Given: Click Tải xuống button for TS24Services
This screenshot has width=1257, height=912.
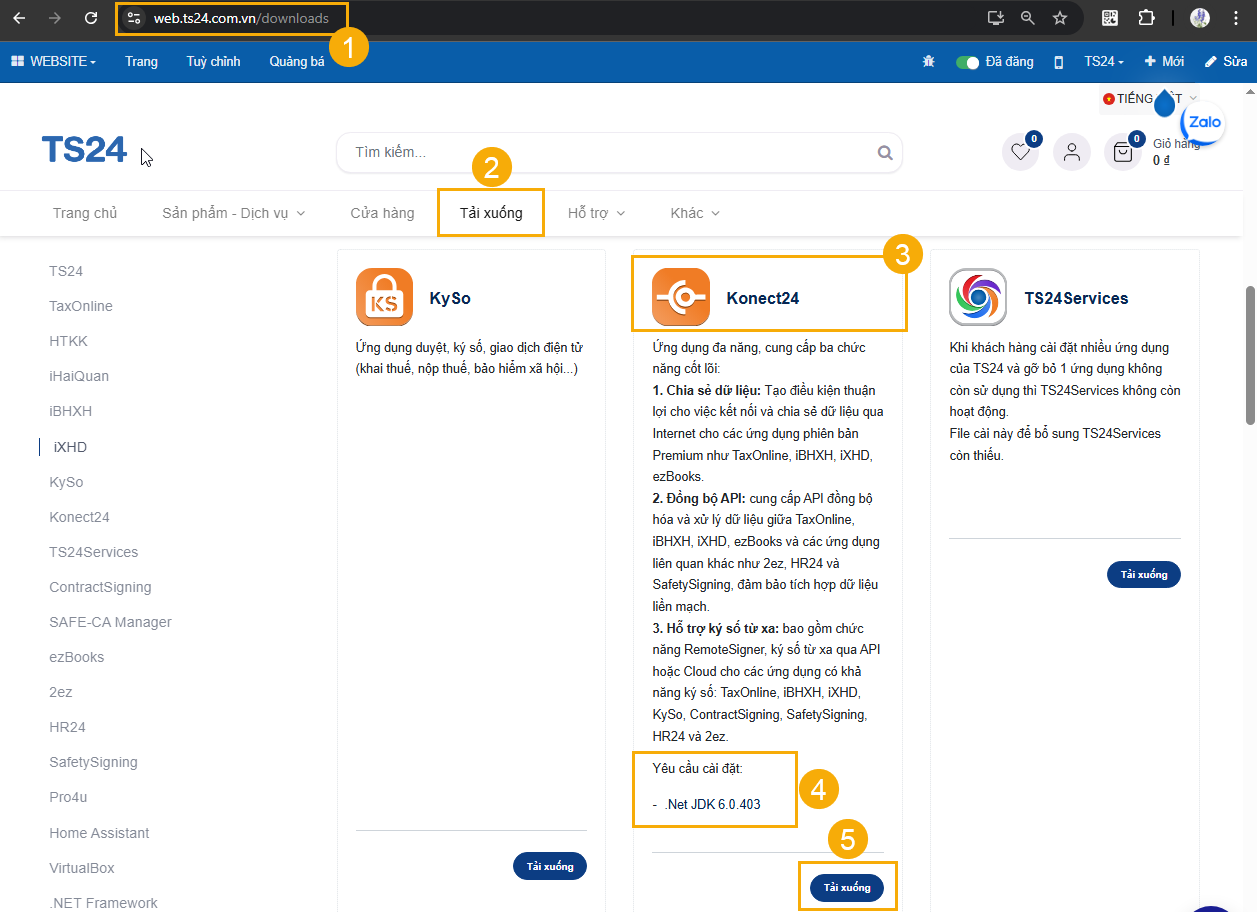Looking at the screenshot, I should tap(1144, 574).
